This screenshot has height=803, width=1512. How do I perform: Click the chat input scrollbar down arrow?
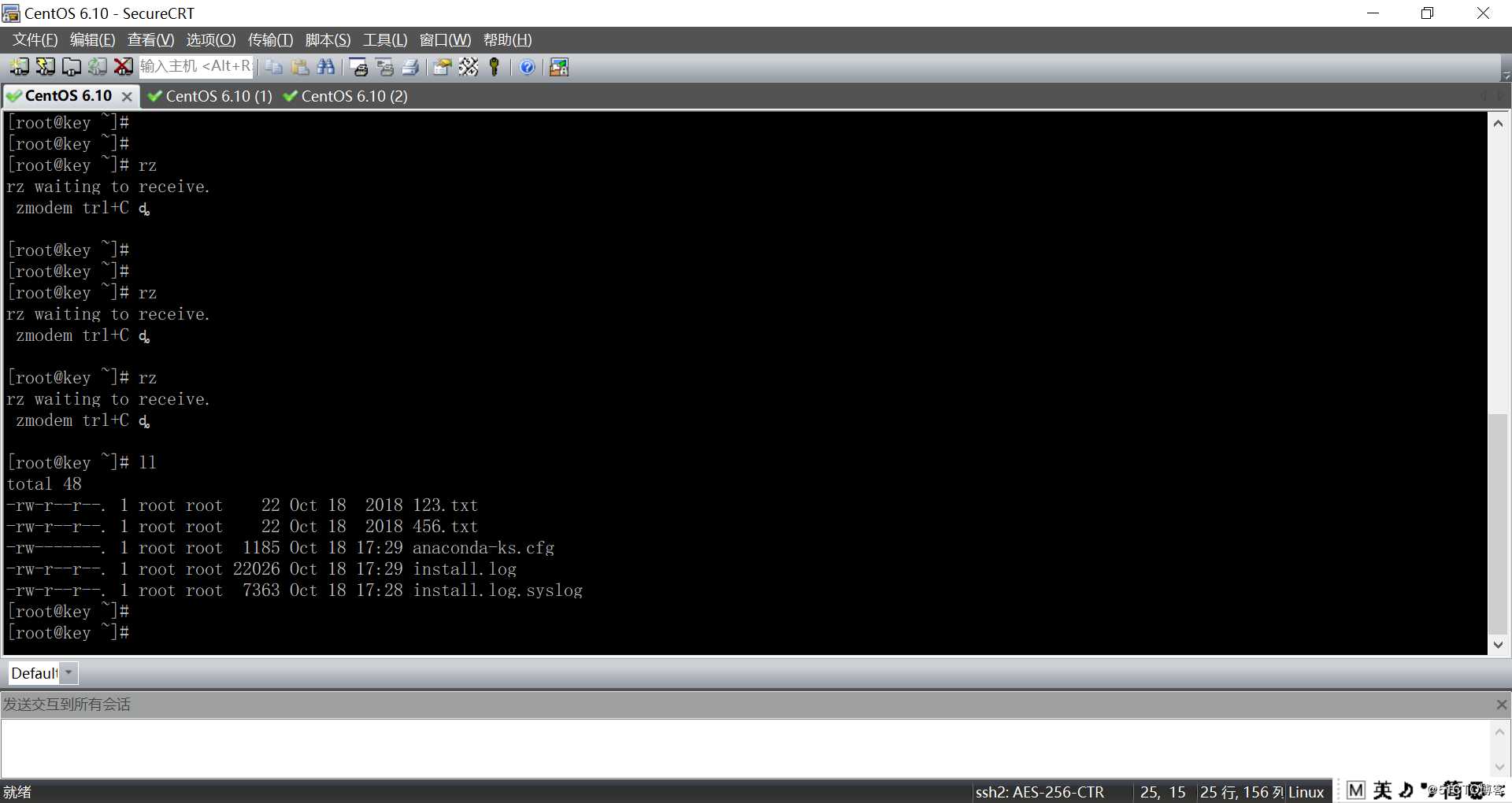coord(1499,767)
